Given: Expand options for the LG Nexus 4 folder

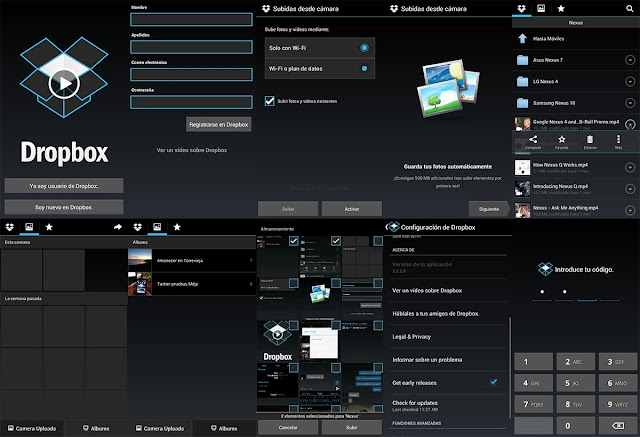Looking at the screenshot, I should [630, 82].
